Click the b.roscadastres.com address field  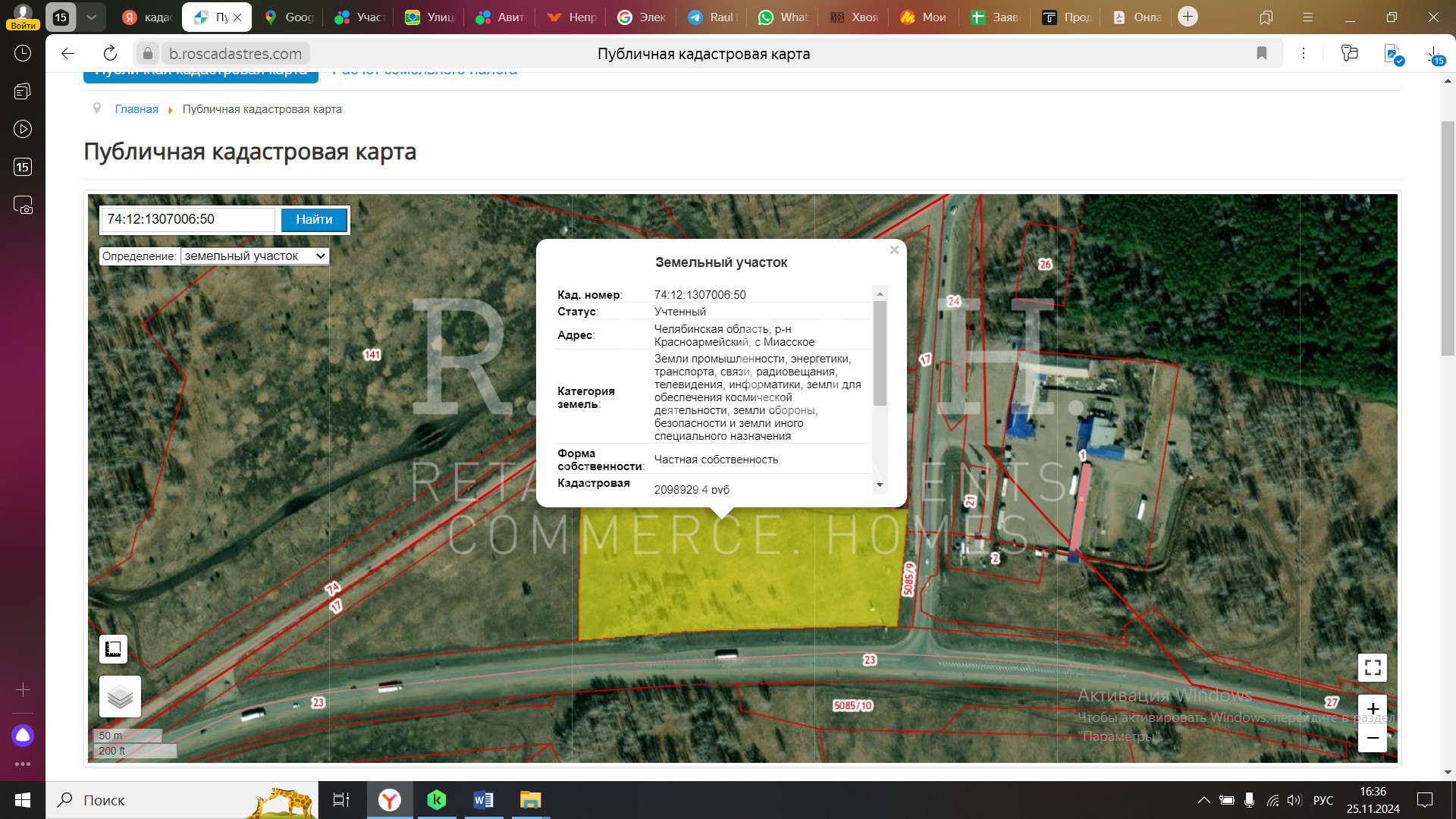click(x=235, y=54)
